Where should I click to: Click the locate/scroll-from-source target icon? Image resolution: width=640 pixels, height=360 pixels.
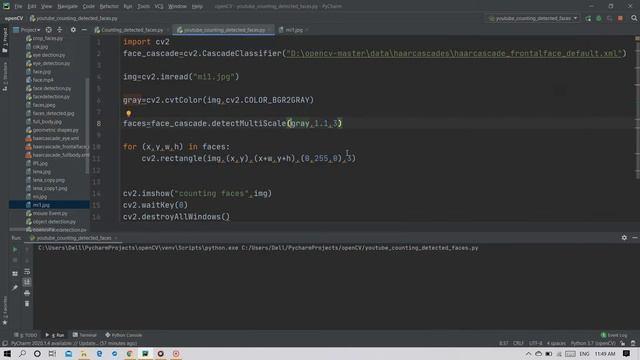coord(49,30)
